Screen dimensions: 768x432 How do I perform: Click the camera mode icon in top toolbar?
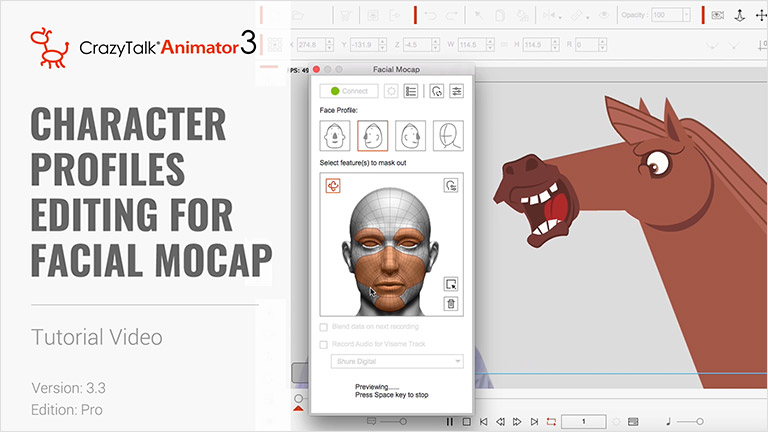pos(718,15)
